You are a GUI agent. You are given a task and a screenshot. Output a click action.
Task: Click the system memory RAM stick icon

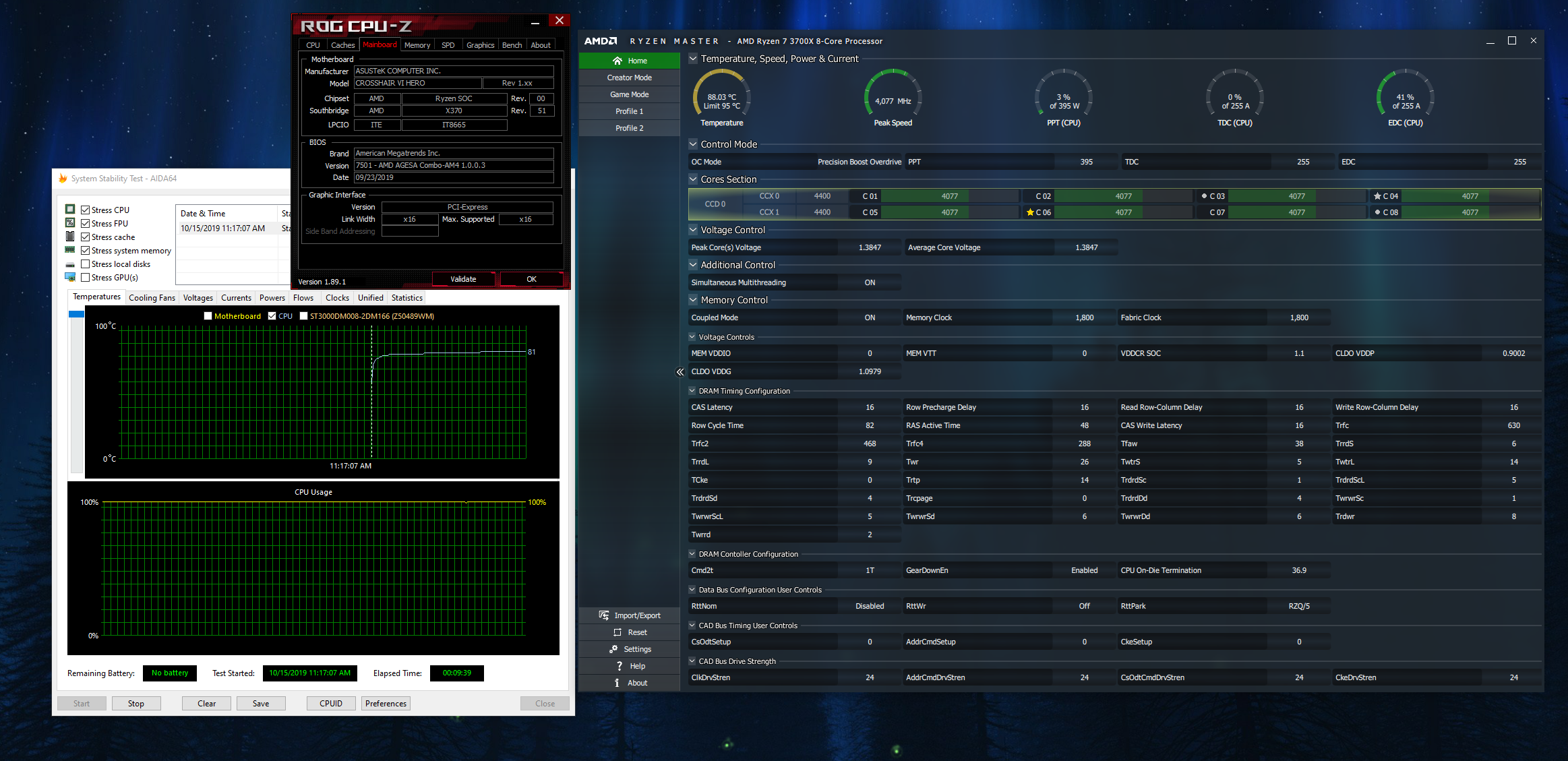point(70,250)
